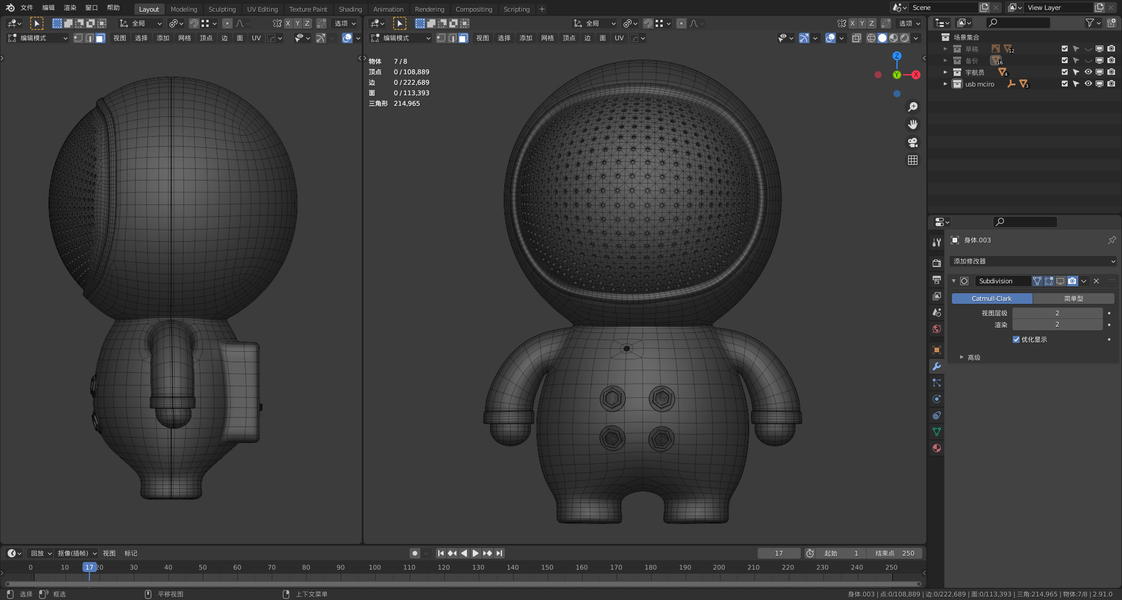Click the perspective/orthographic grid gizmo icon

(913, 160)
